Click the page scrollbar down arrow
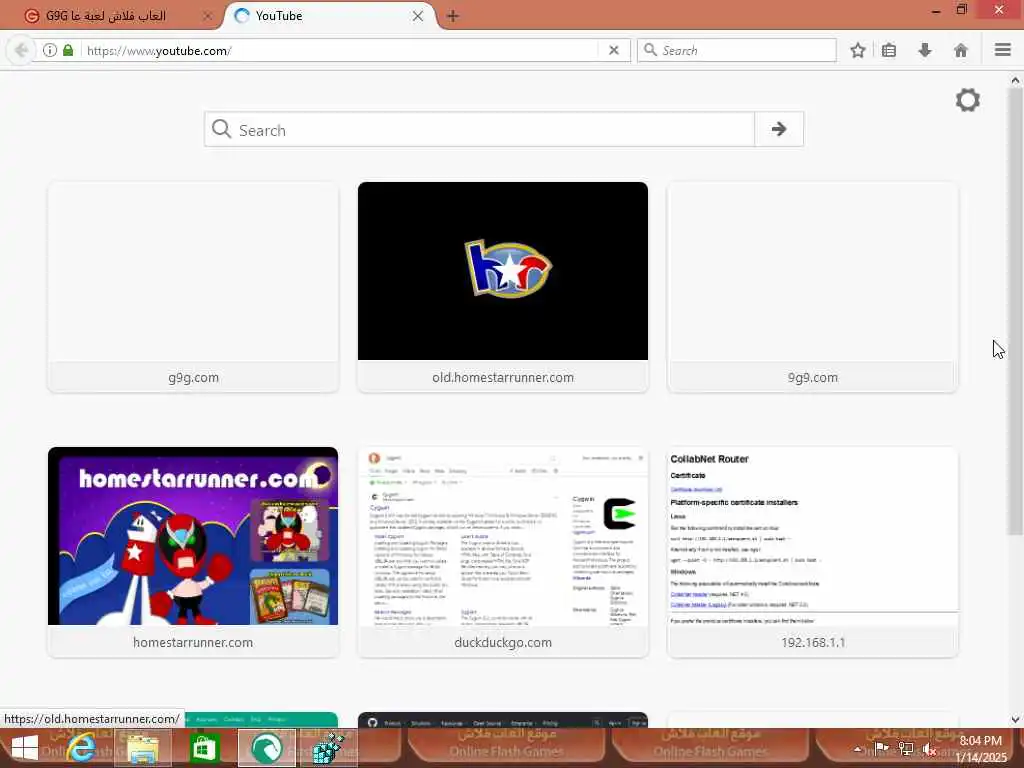 point(1015,720)
